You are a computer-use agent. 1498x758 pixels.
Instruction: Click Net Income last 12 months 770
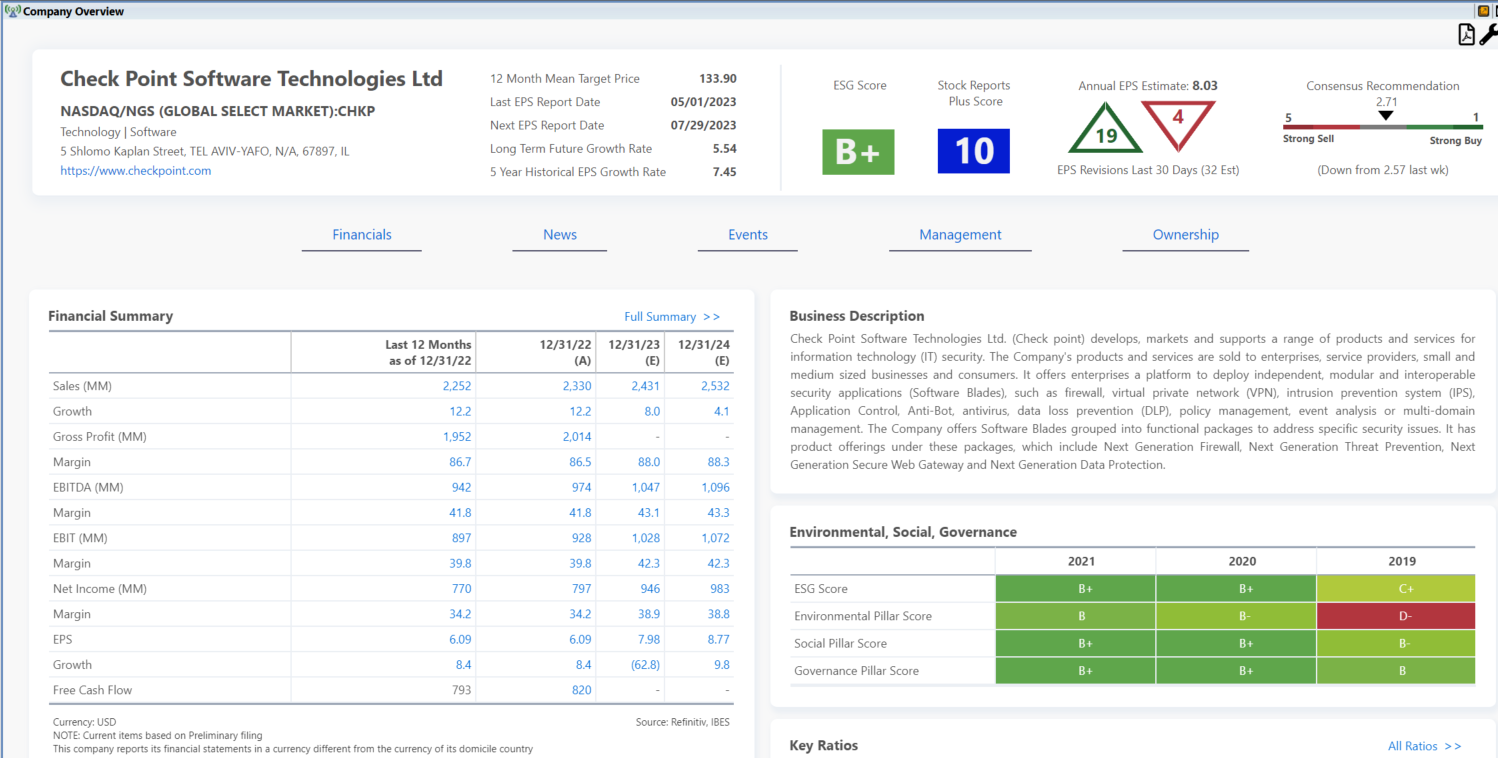click(x=461, y=589)
